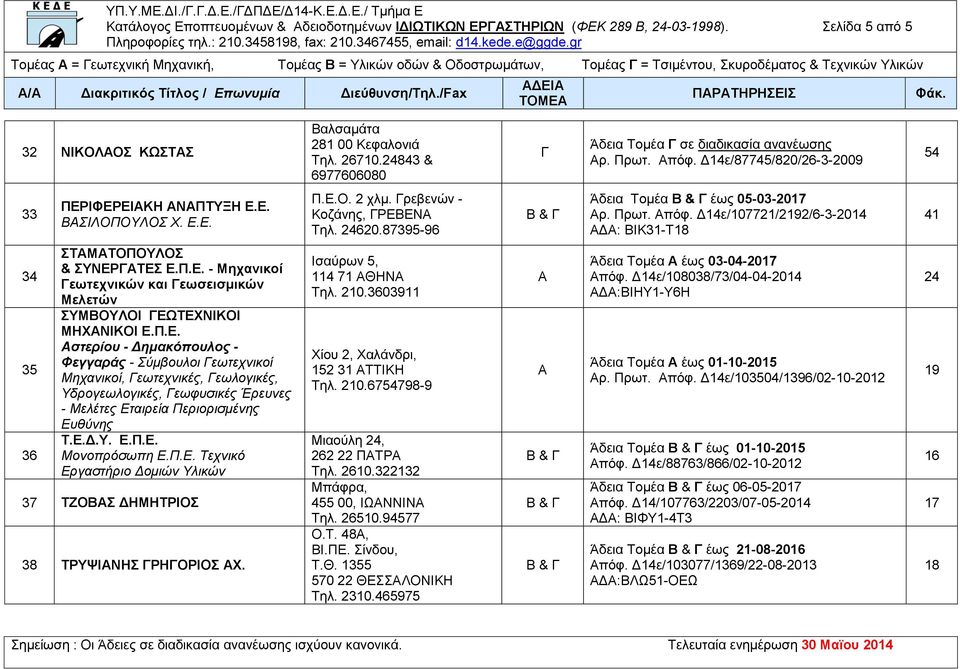
Task: Click mobile number 6977606080
Action: click(x=349, y=176)
